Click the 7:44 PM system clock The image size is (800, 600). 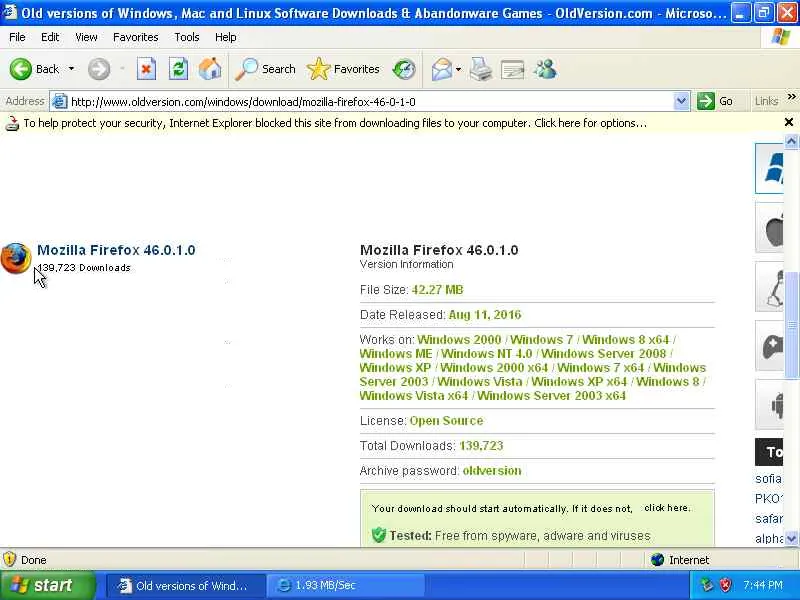point(763,585)
